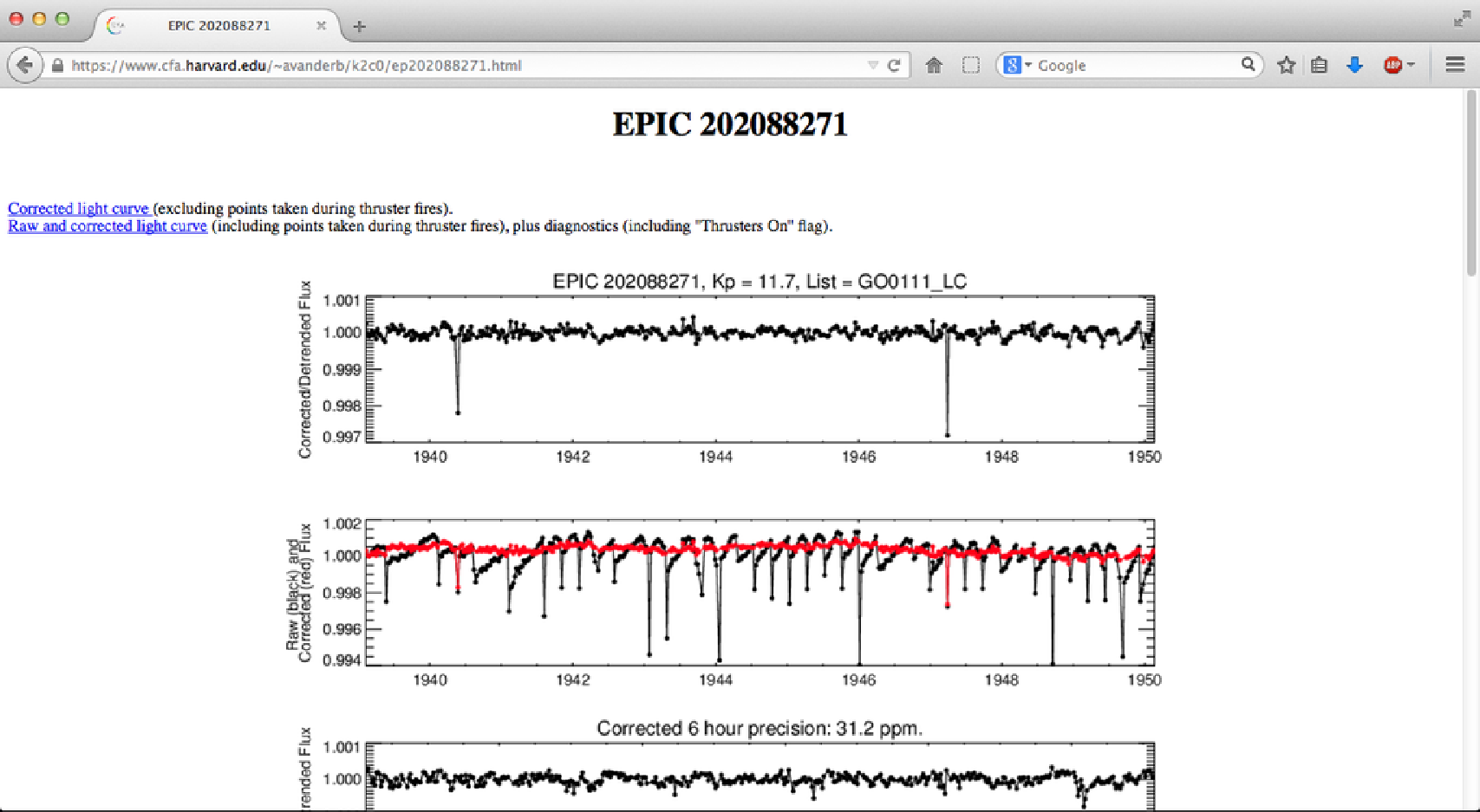Go back with the browser back arrow
This screenshot has height=812, width=1480.
pyautogui.click(x=25, y=65)
